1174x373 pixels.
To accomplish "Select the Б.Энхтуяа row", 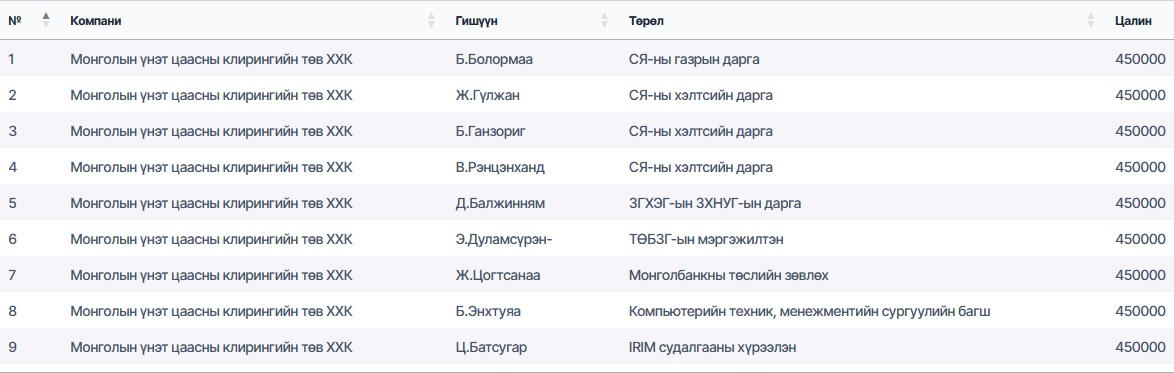I will [587, 311].
